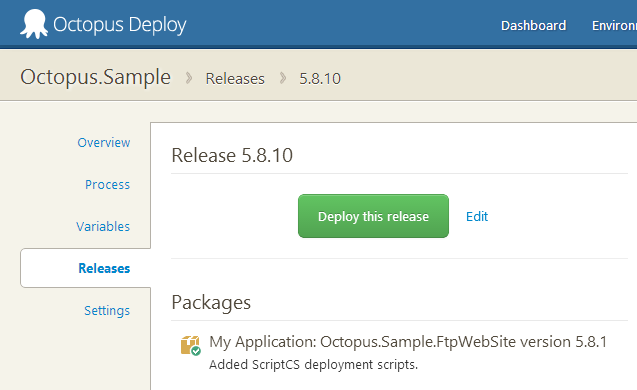Click the 5.8.10 breadcrumb item

[320, 79]
